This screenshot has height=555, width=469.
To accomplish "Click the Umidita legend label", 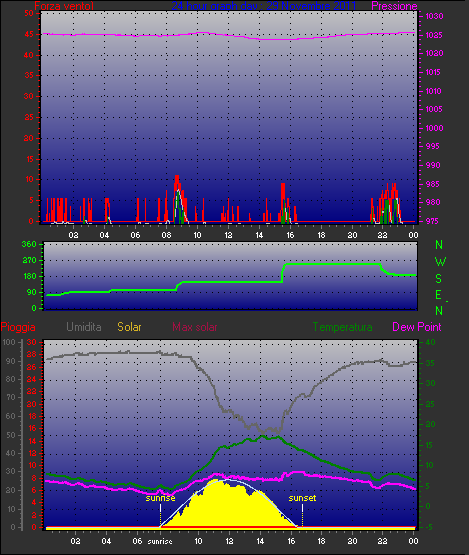I will pyautogui.click(x=84, y=327).
